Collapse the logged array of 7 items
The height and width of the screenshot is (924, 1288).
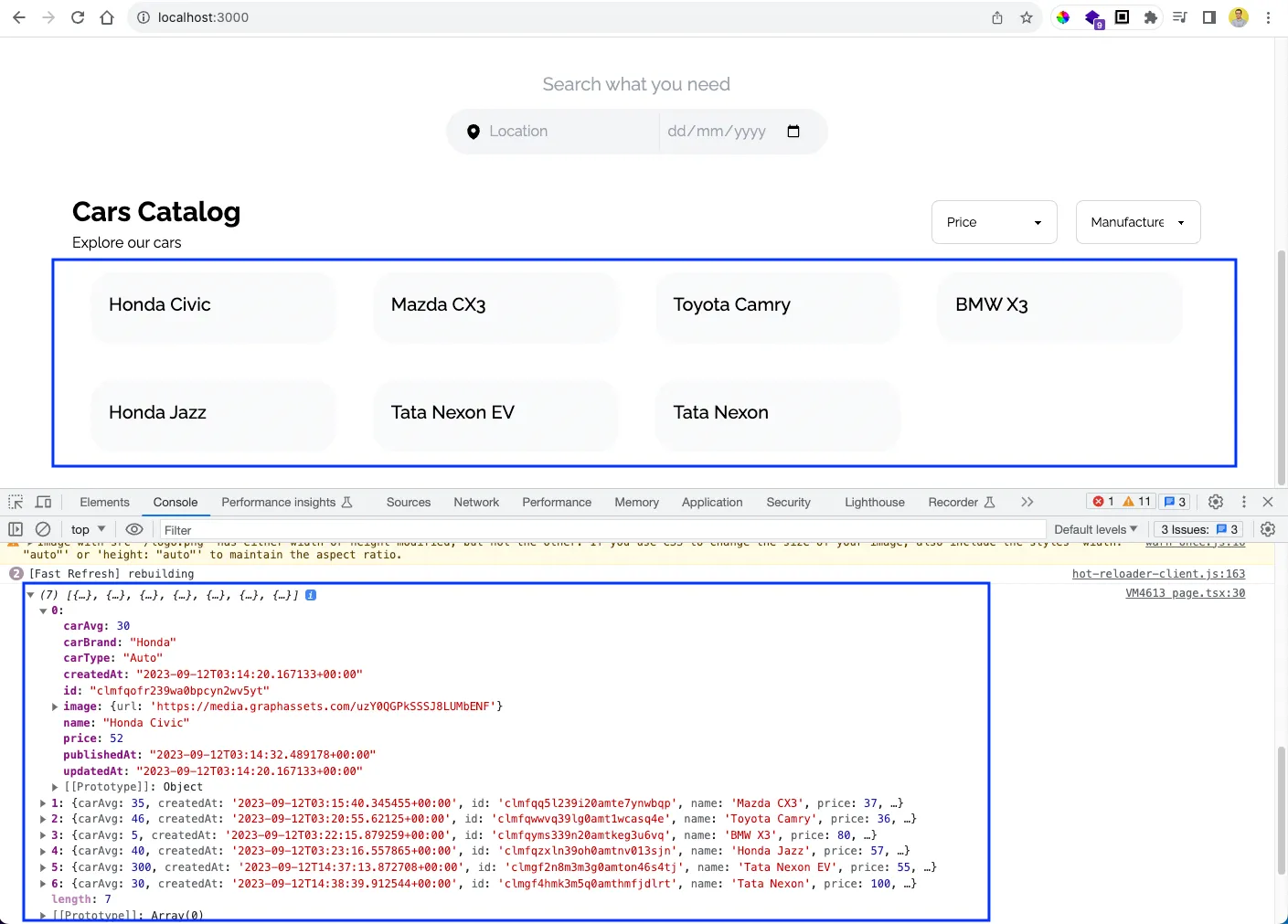(31, 595)
